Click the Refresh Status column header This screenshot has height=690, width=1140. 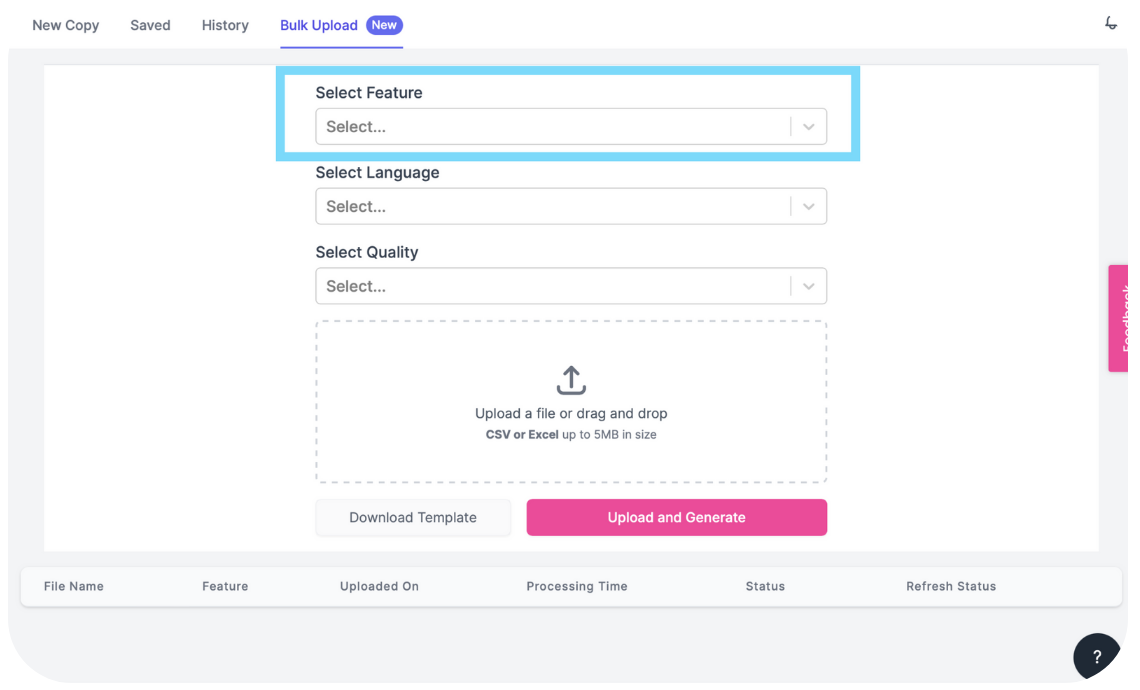point(951,586)
